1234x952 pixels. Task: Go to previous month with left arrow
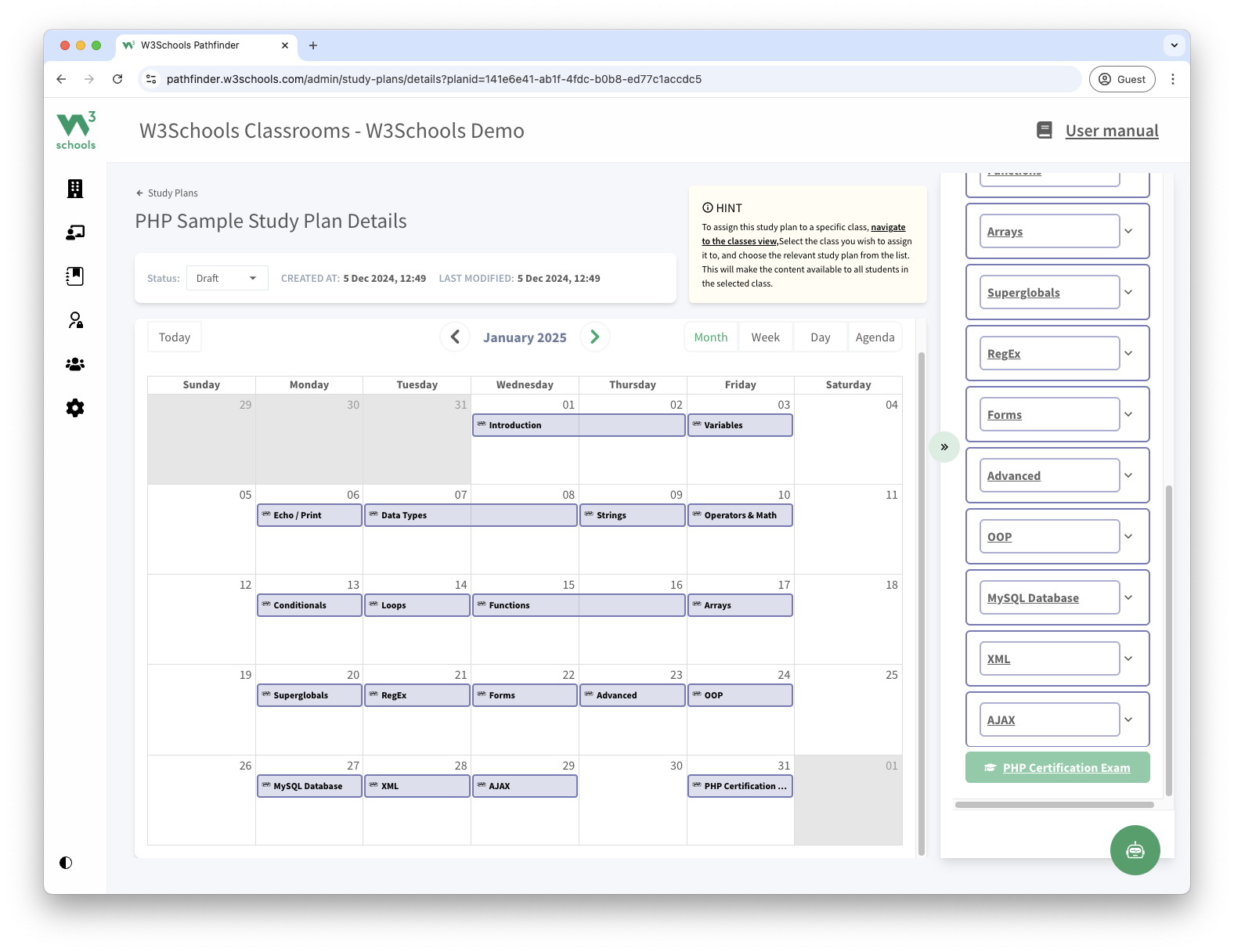pyautogui.click(x=455, y=337)
